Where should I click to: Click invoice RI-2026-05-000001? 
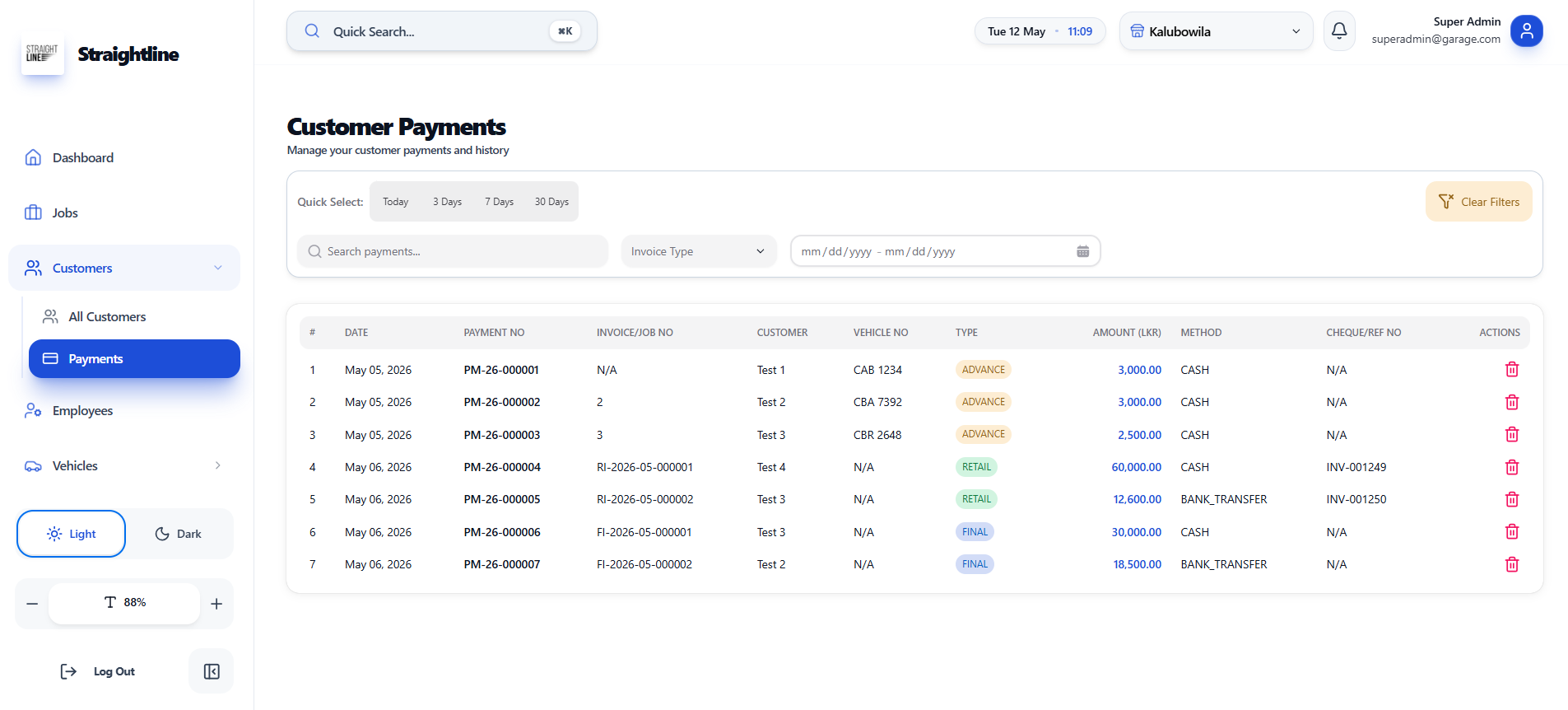coord(644,467)
